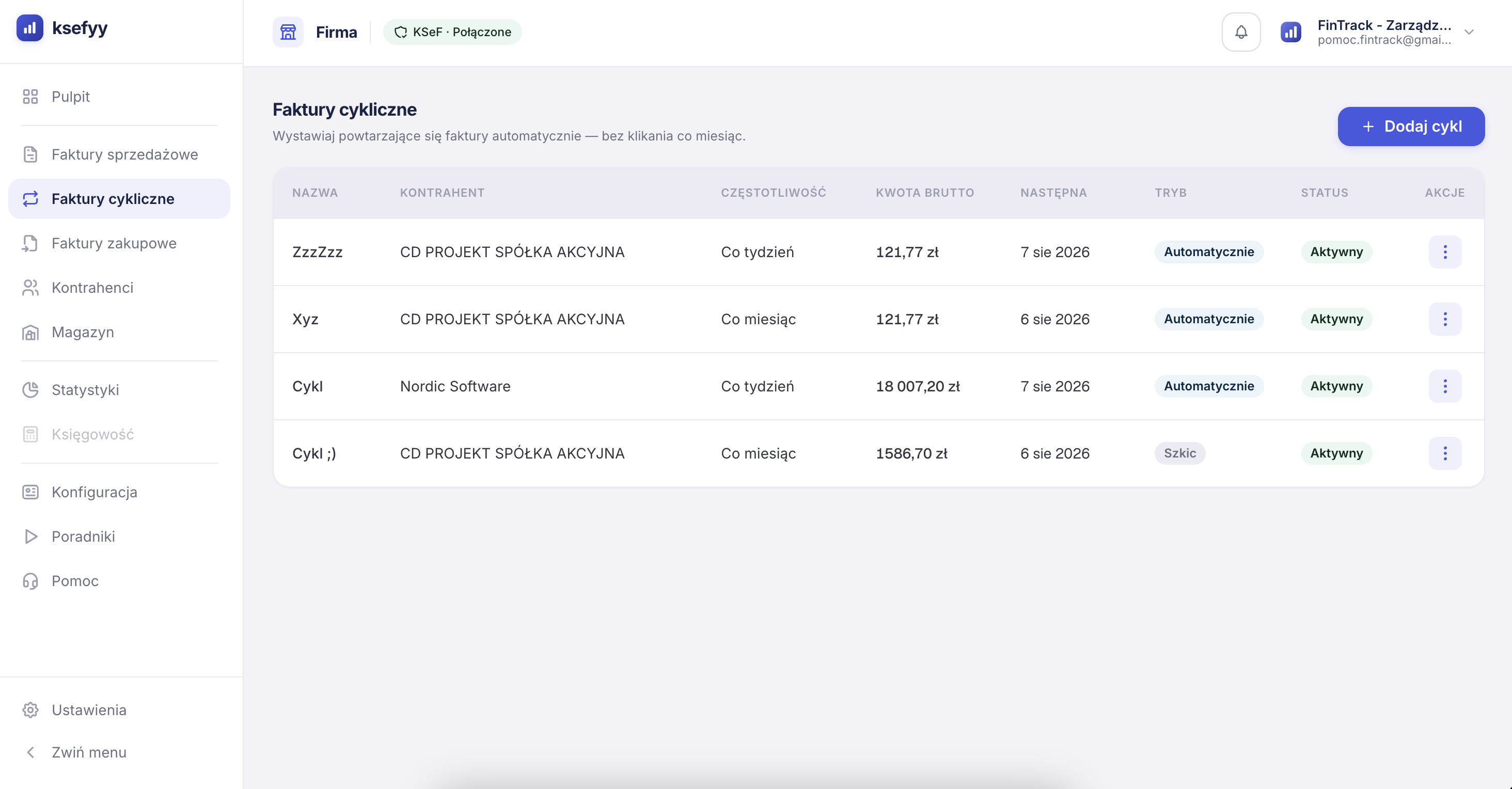The image size is (1512, 789).
Task: Open actions menu for Nordic Software row
Action: [x=1444, y=386]
